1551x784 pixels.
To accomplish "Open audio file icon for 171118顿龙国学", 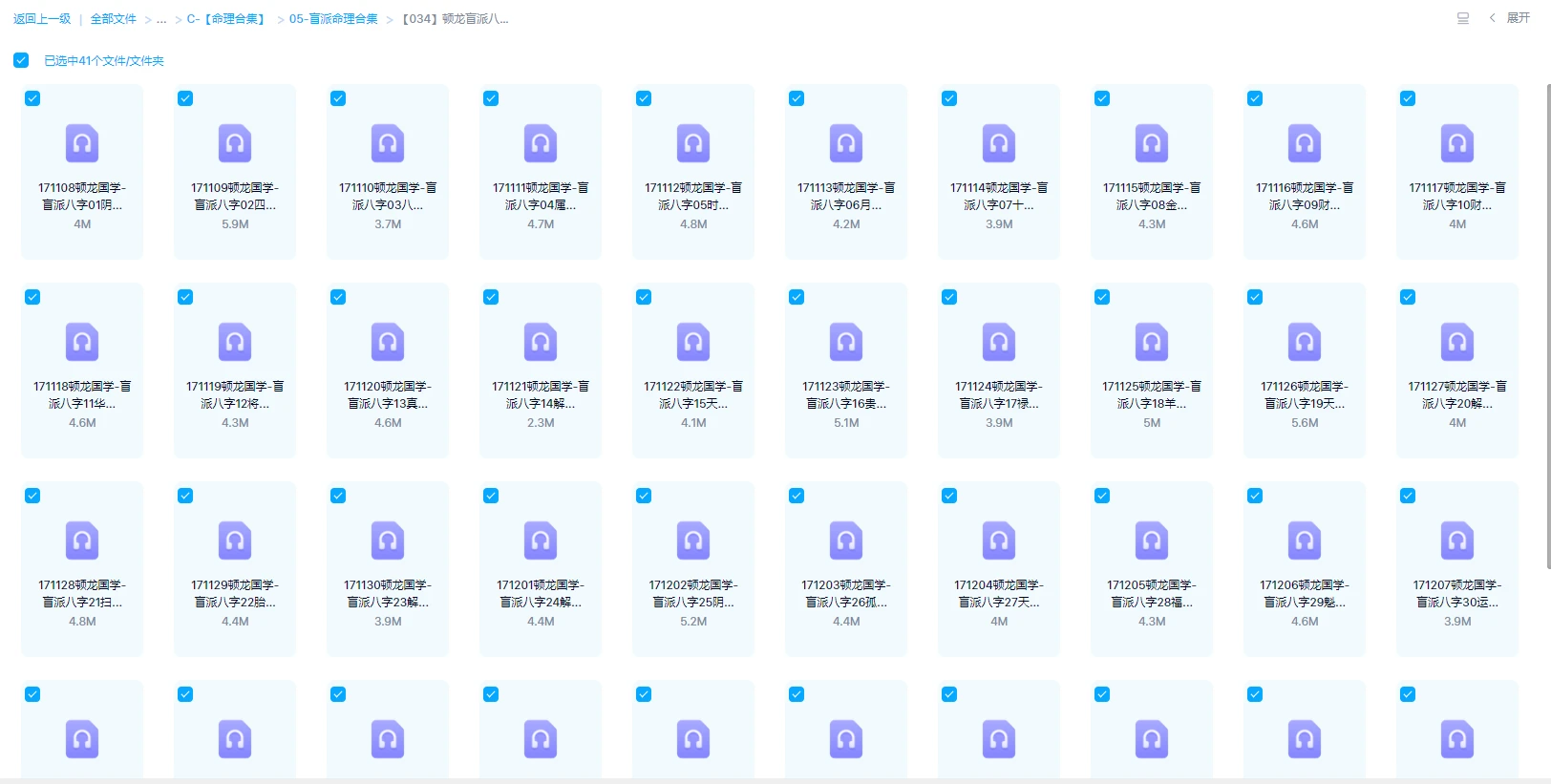I will [82, 342].
